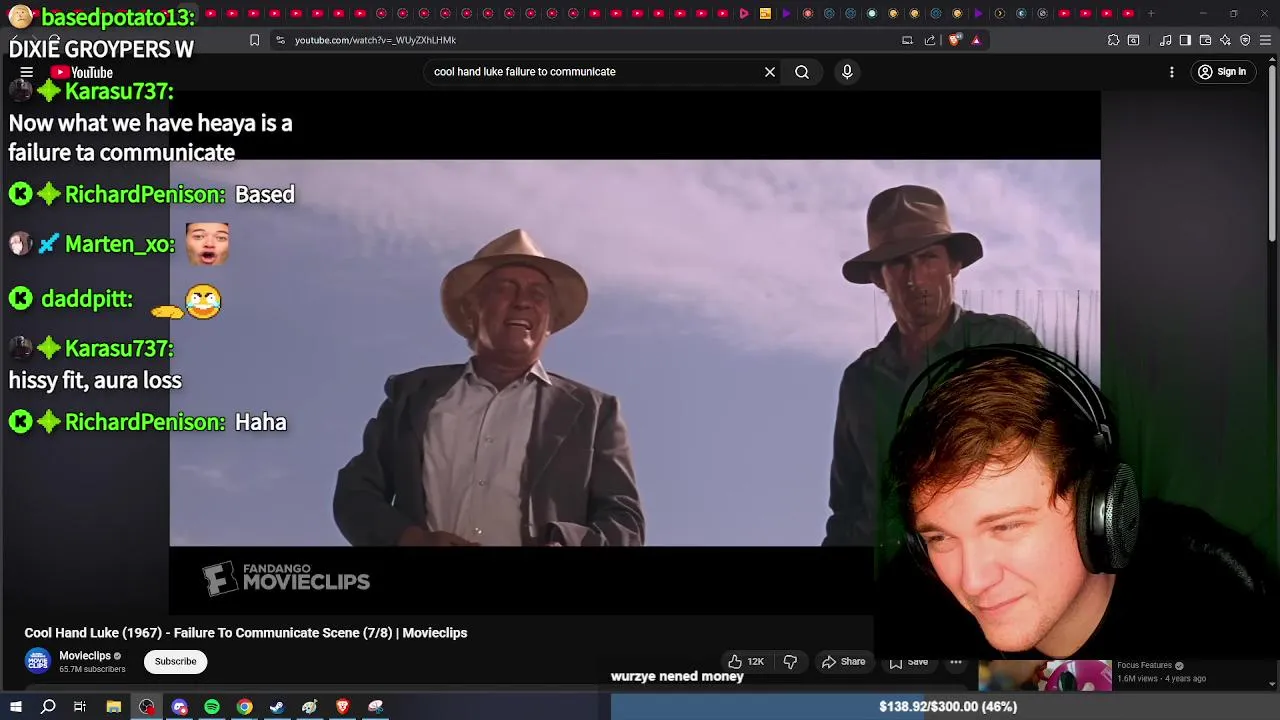Open more actions ellipsis under video
Screen dimensions: 1280x720
pyautogui.click(x=956, y=661)
